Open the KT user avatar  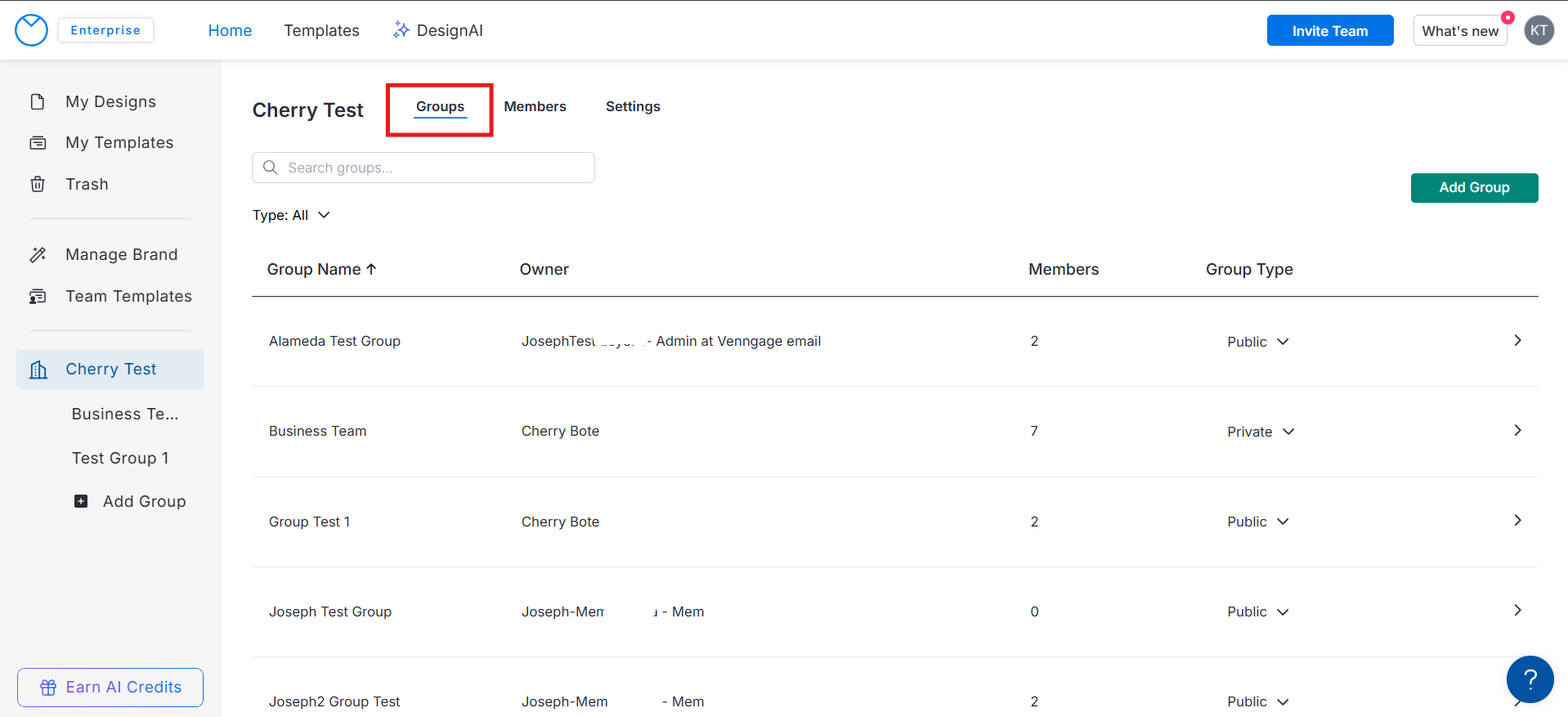coord(1539,31)
